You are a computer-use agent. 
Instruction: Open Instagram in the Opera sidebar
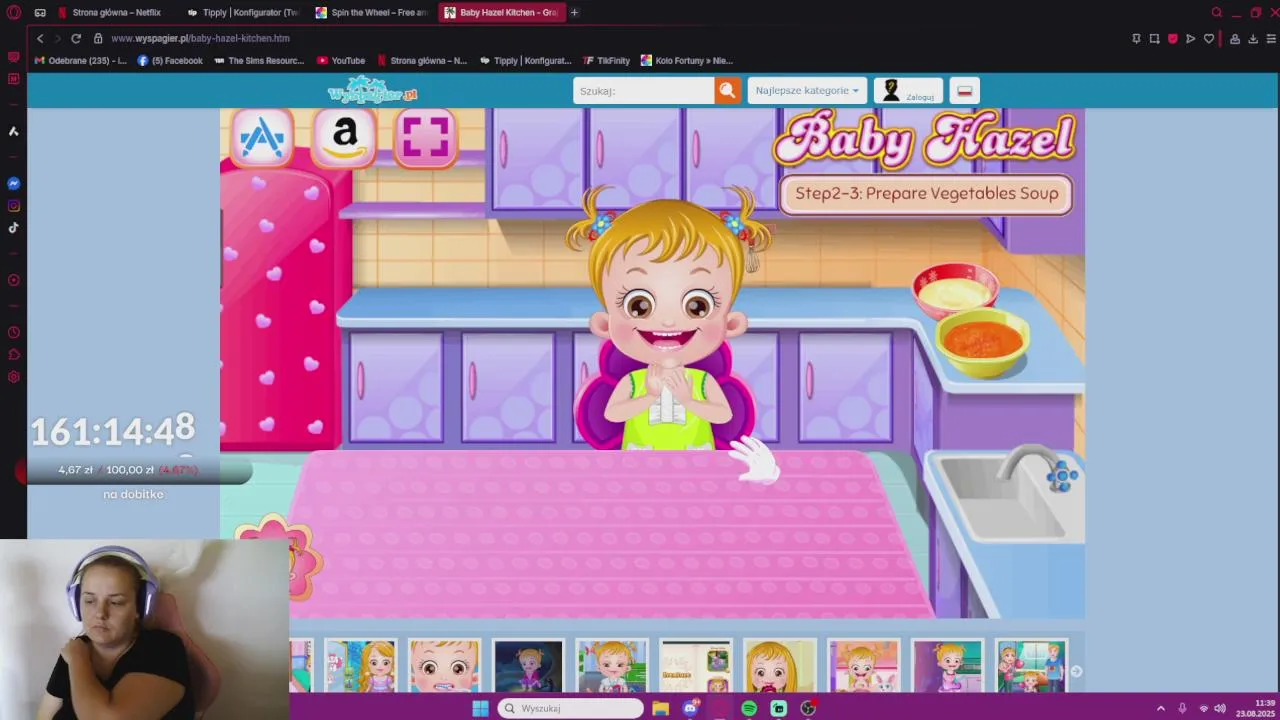13,206
